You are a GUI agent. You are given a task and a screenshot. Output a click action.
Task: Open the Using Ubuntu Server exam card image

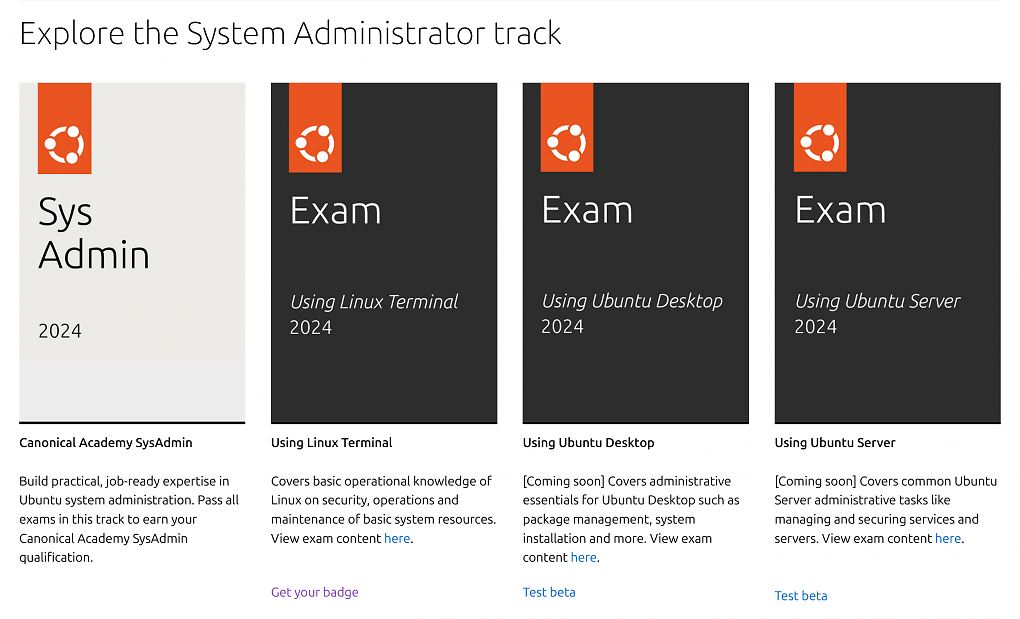[887, 253]
